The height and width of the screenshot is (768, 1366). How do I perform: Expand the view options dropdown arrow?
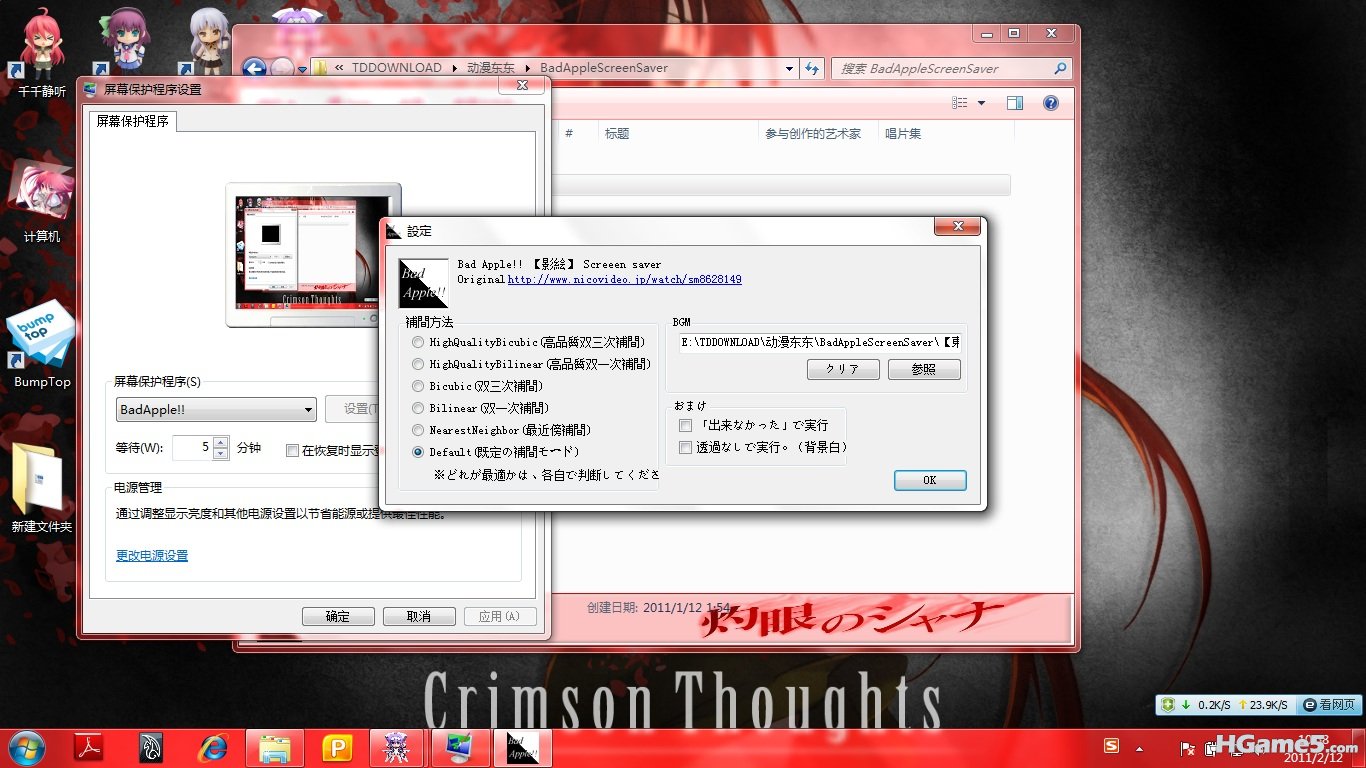pyautogui.click(x=981, y=103)
